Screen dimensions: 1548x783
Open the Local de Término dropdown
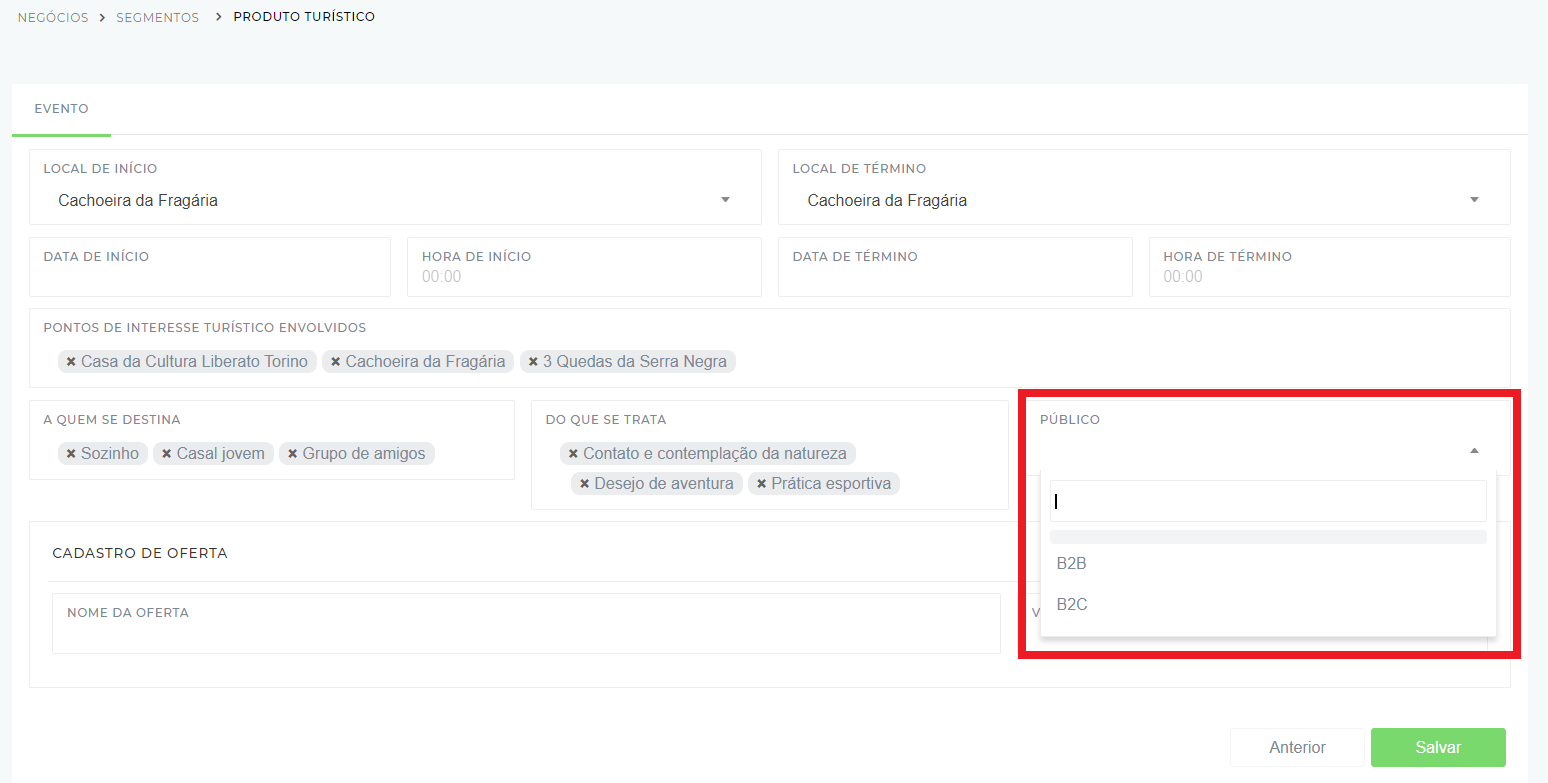click(x=1144, y=200)
